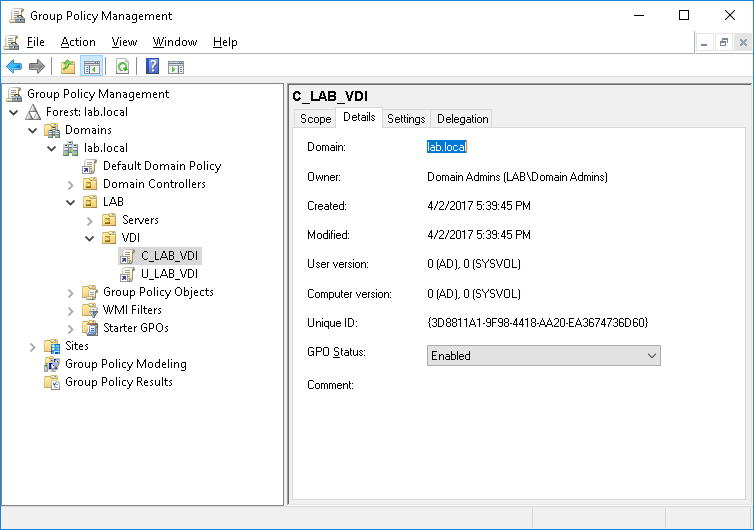Select the Default Domain Policy GPO link
The height and width of the screenshot is (530, 754).
coord(161,166)
